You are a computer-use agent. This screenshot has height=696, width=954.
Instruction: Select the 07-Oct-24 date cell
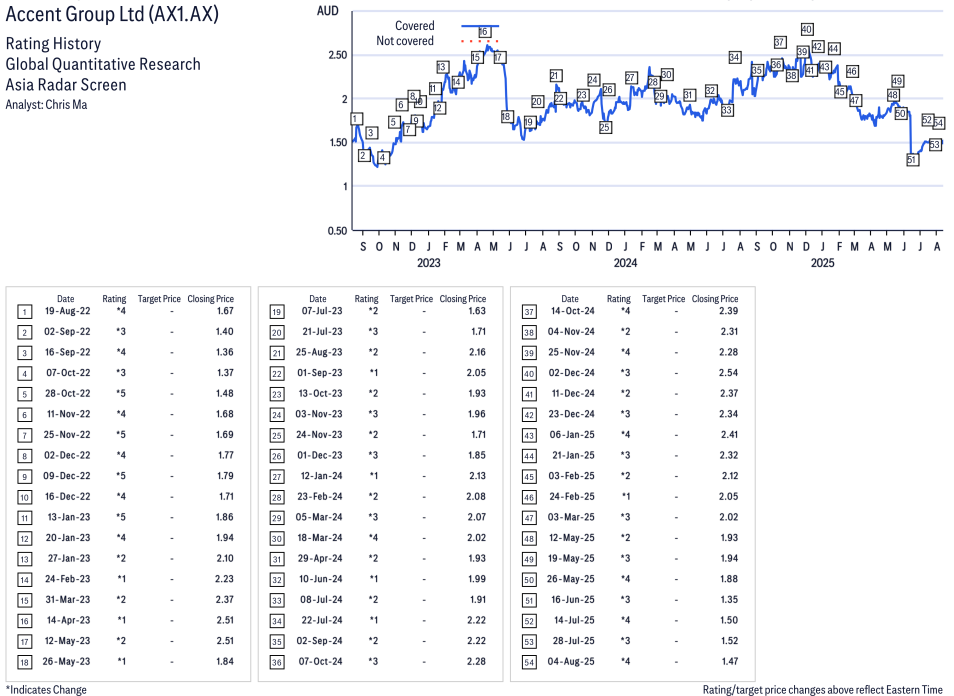pos(321,661)
